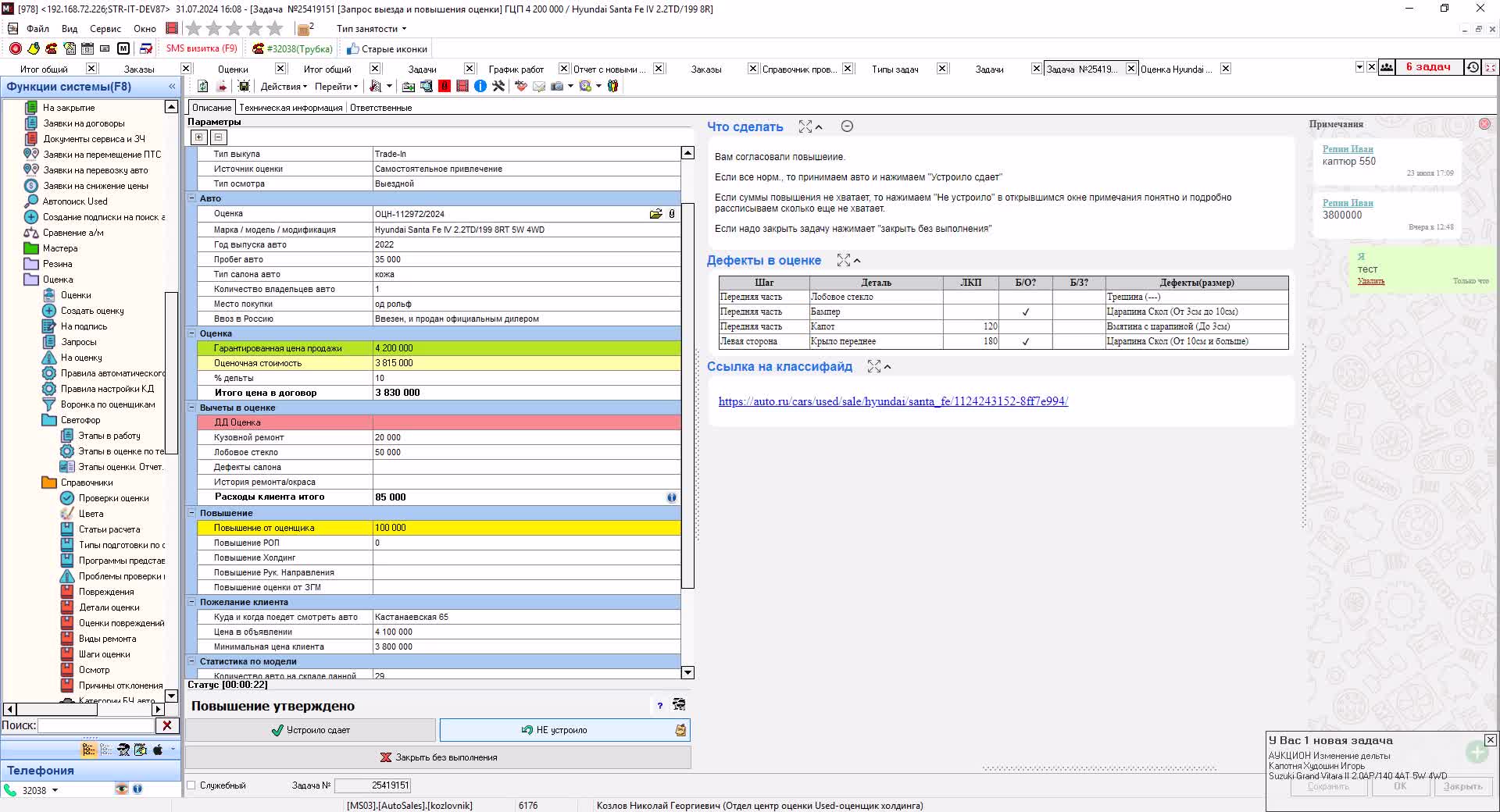1500x812 pixels.
Task: Switch to Ответственные tab
Action: click(380, 108)
